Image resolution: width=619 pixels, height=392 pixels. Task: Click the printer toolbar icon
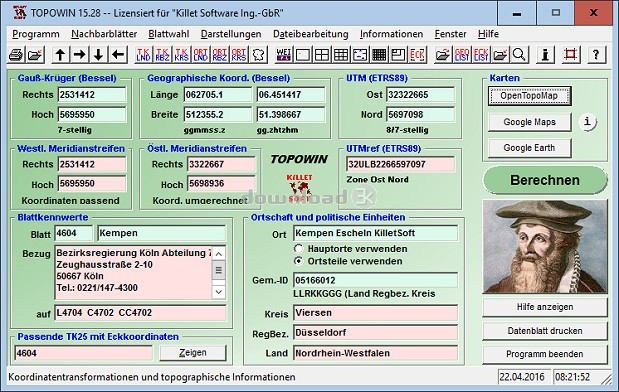16,54
